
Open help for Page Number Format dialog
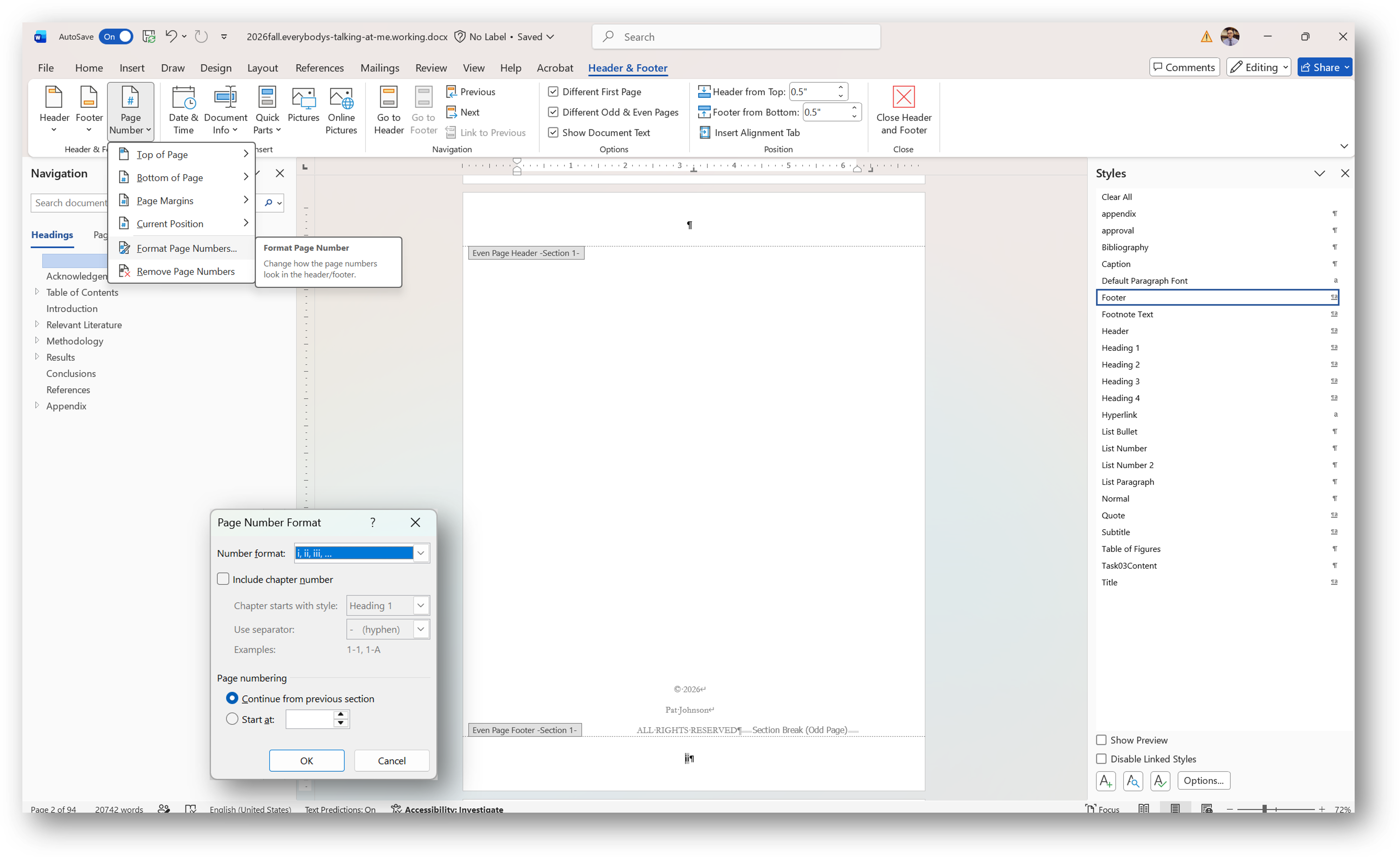click(373, 522)
